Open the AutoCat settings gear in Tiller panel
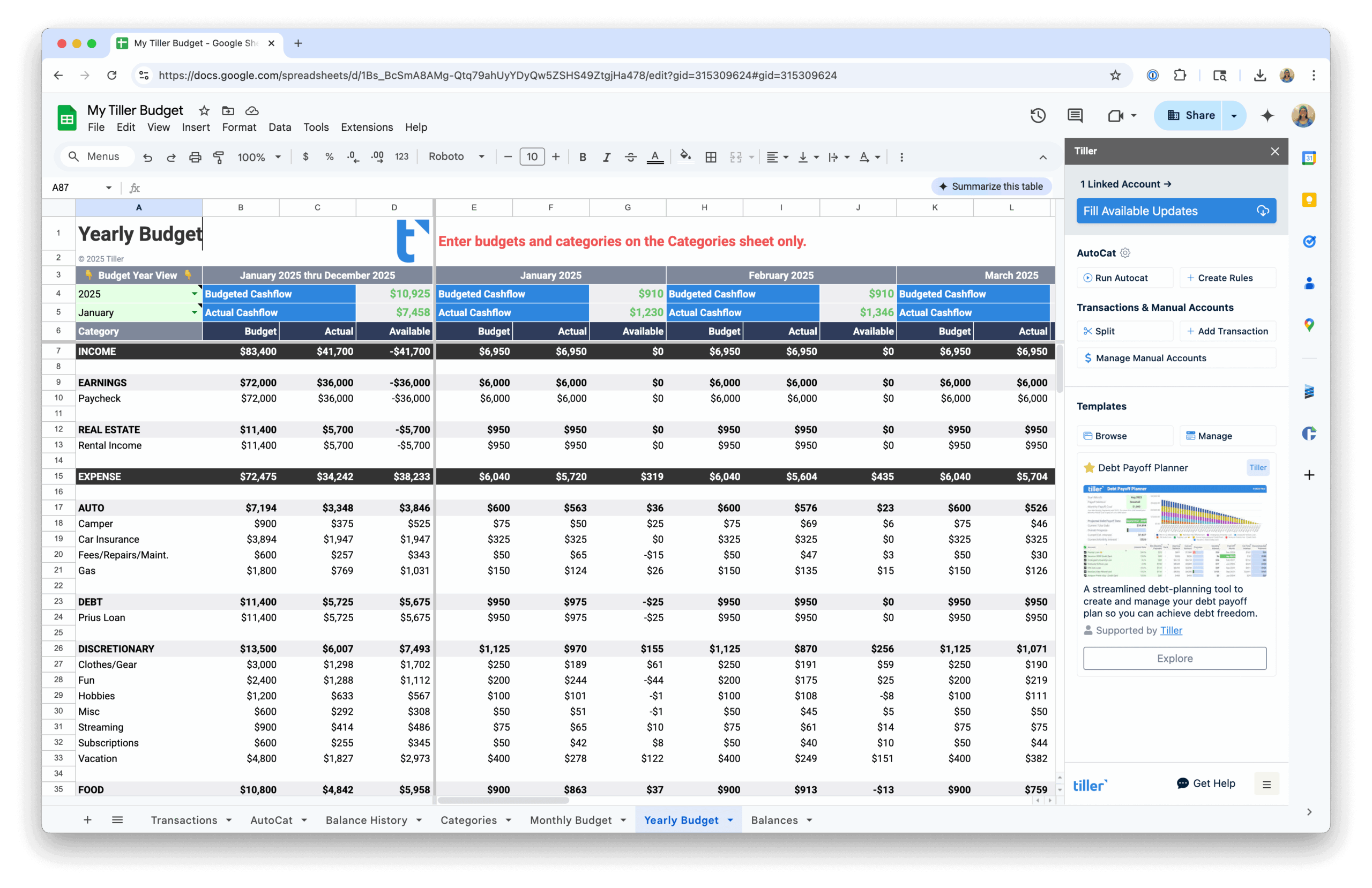1372x888 pixels. click(1126, 252)
